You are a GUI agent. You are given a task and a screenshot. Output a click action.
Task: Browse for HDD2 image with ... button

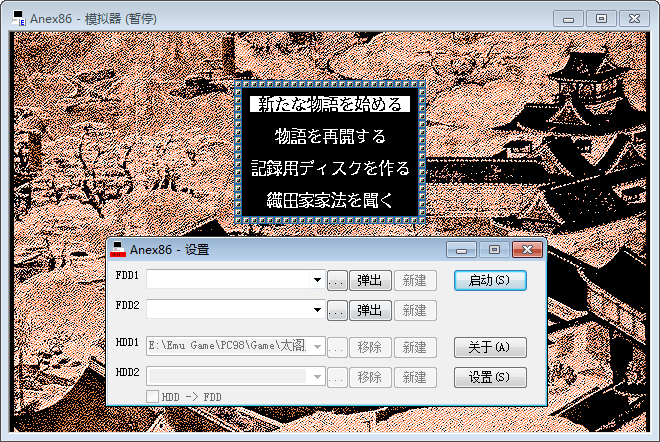(x=337, y=377)
